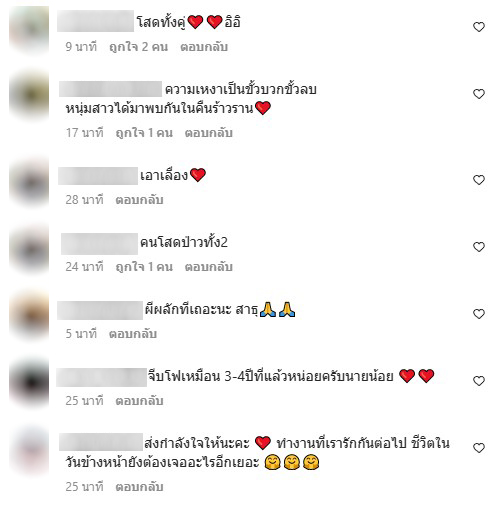Tap heart icon on "ส่งกำลังใจให้นะคะ" comment
498x507 pixels.
479,448
